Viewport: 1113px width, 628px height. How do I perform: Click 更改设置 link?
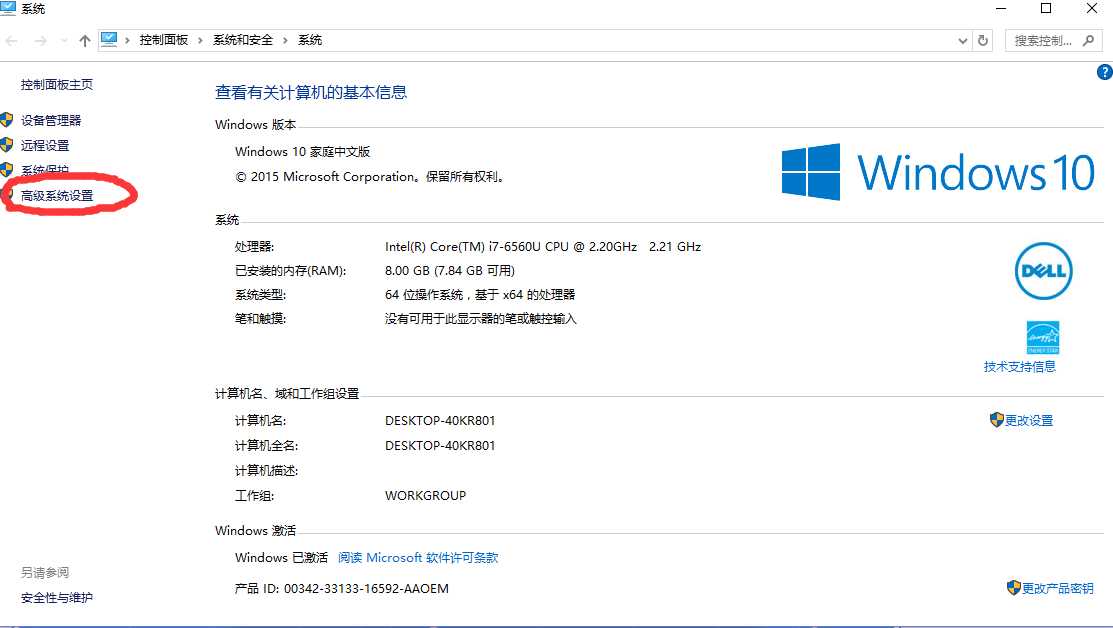(1029, 420)
